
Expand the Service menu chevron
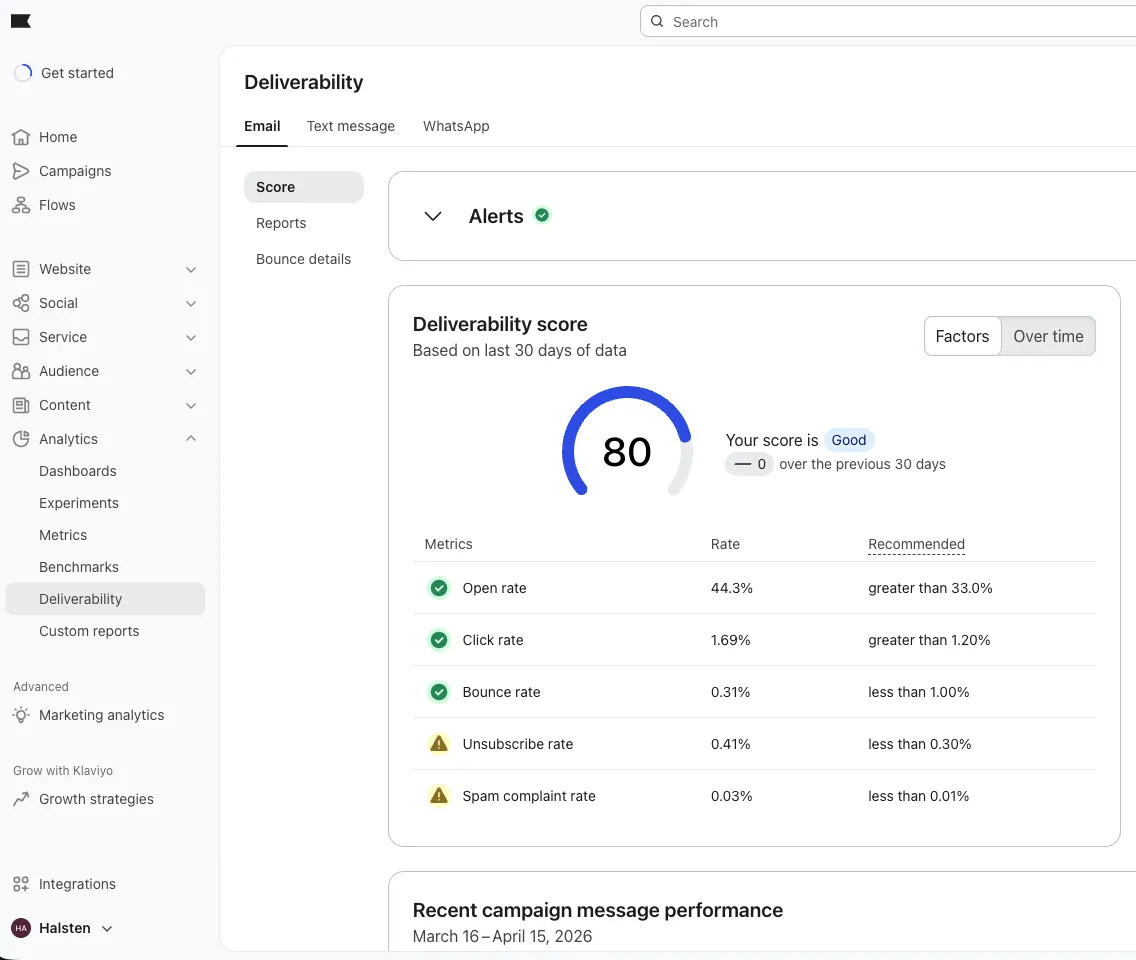coord(191,338)
